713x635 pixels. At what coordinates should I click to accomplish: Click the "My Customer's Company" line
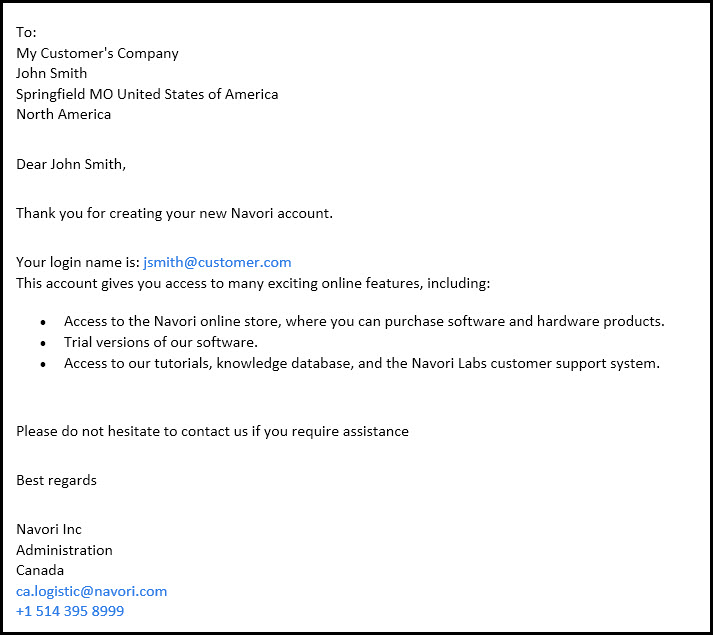click(x=97, y=53)
